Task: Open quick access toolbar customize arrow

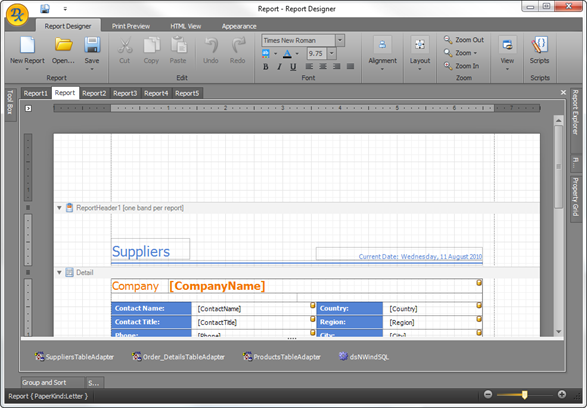Action: pos(65,9)
